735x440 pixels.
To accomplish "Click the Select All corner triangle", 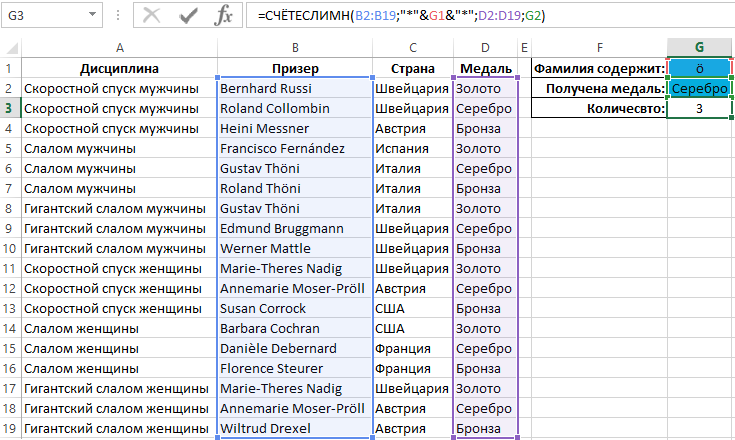I will pos(9,47).
